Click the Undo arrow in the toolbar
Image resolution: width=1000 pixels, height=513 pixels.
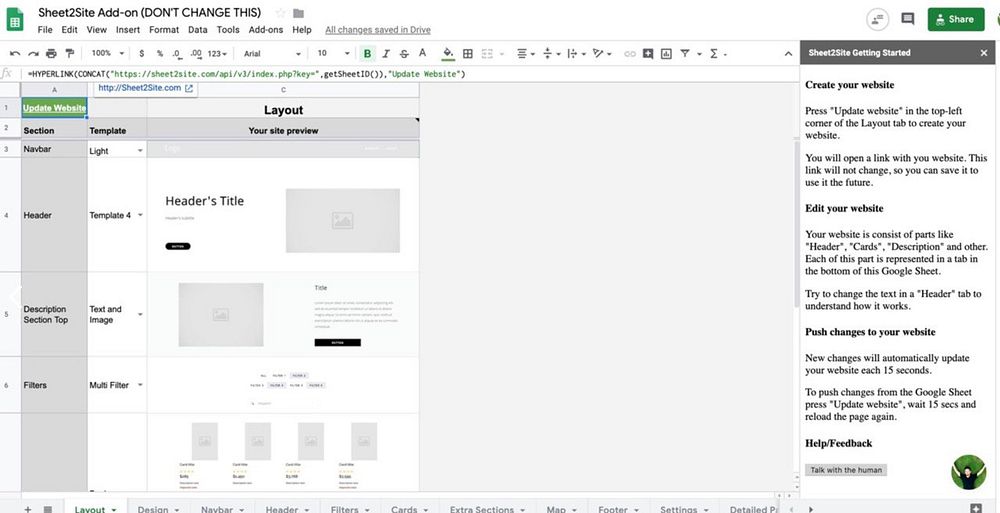[x=15, y=54]
